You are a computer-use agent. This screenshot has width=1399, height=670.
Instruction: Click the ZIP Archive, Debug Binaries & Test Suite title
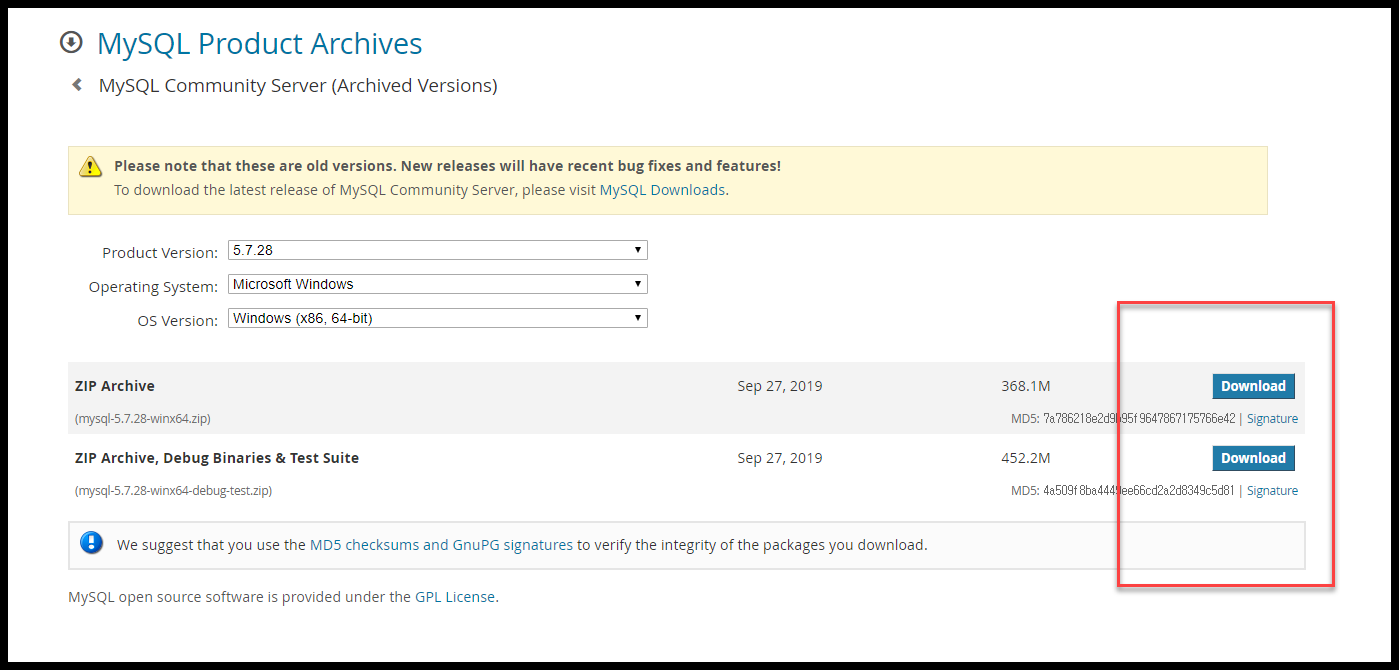(x=217, y=458)
